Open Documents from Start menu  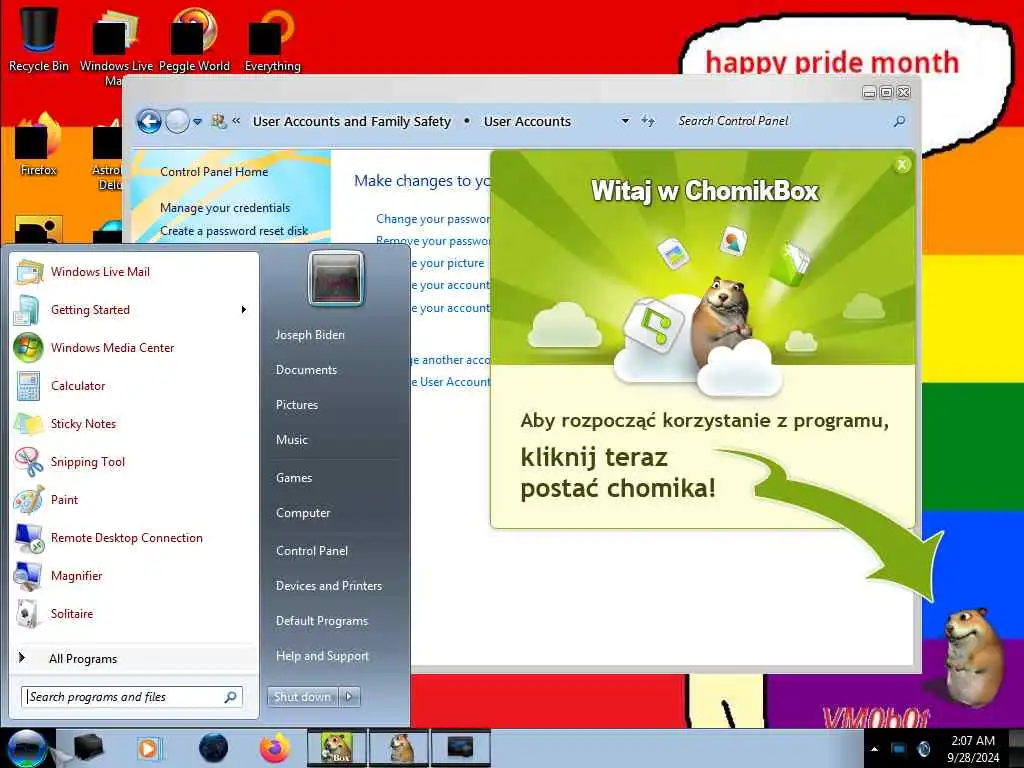[x=306, y=370]
